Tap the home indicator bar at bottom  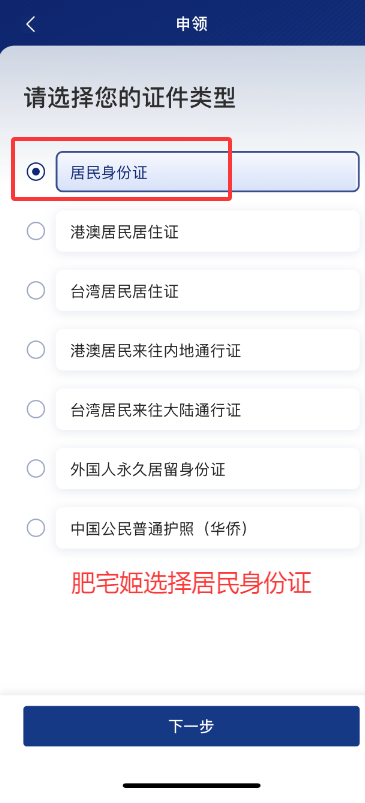(191, 785)
